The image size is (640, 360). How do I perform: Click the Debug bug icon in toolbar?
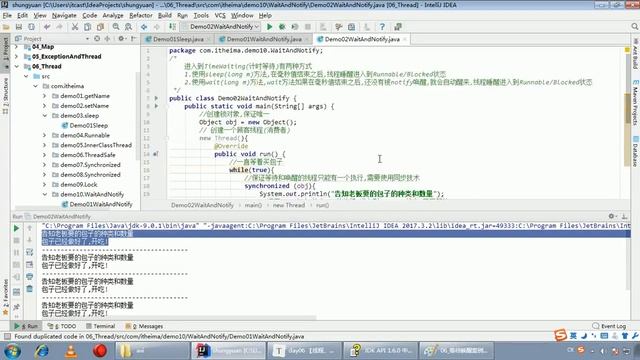[x=282, y=27]
